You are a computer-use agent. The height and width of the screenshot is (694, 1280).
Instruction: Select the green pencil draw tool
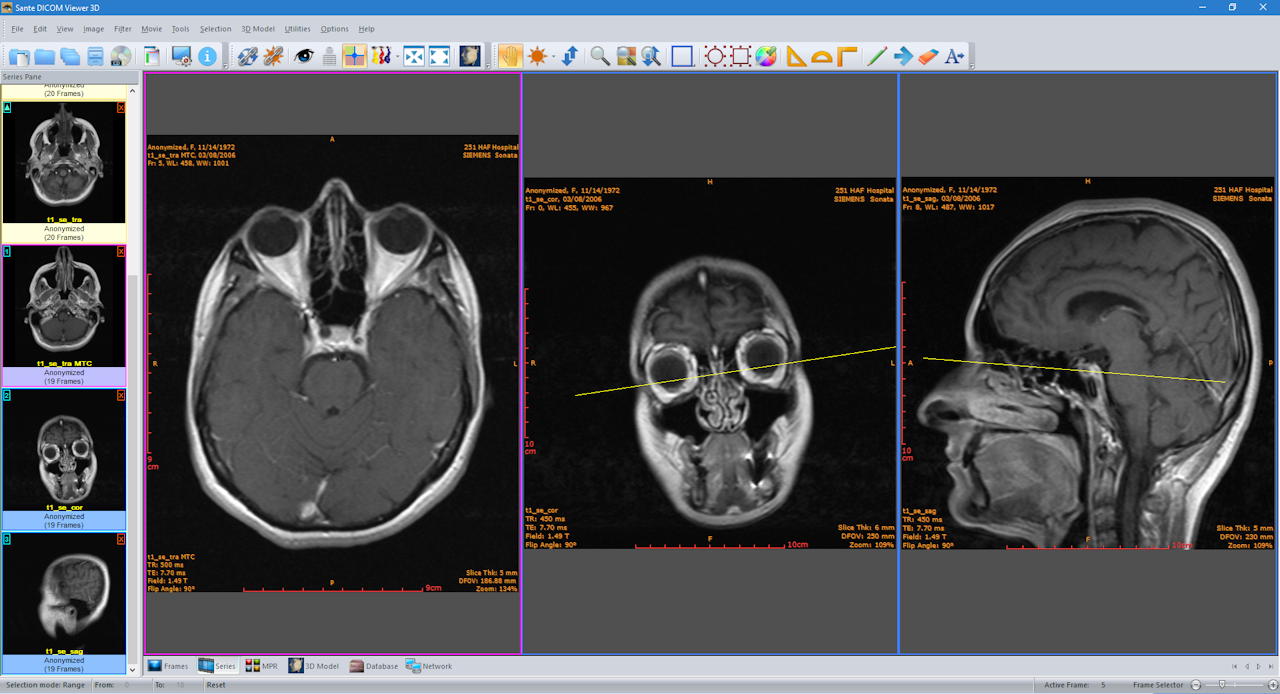point(877,57)
